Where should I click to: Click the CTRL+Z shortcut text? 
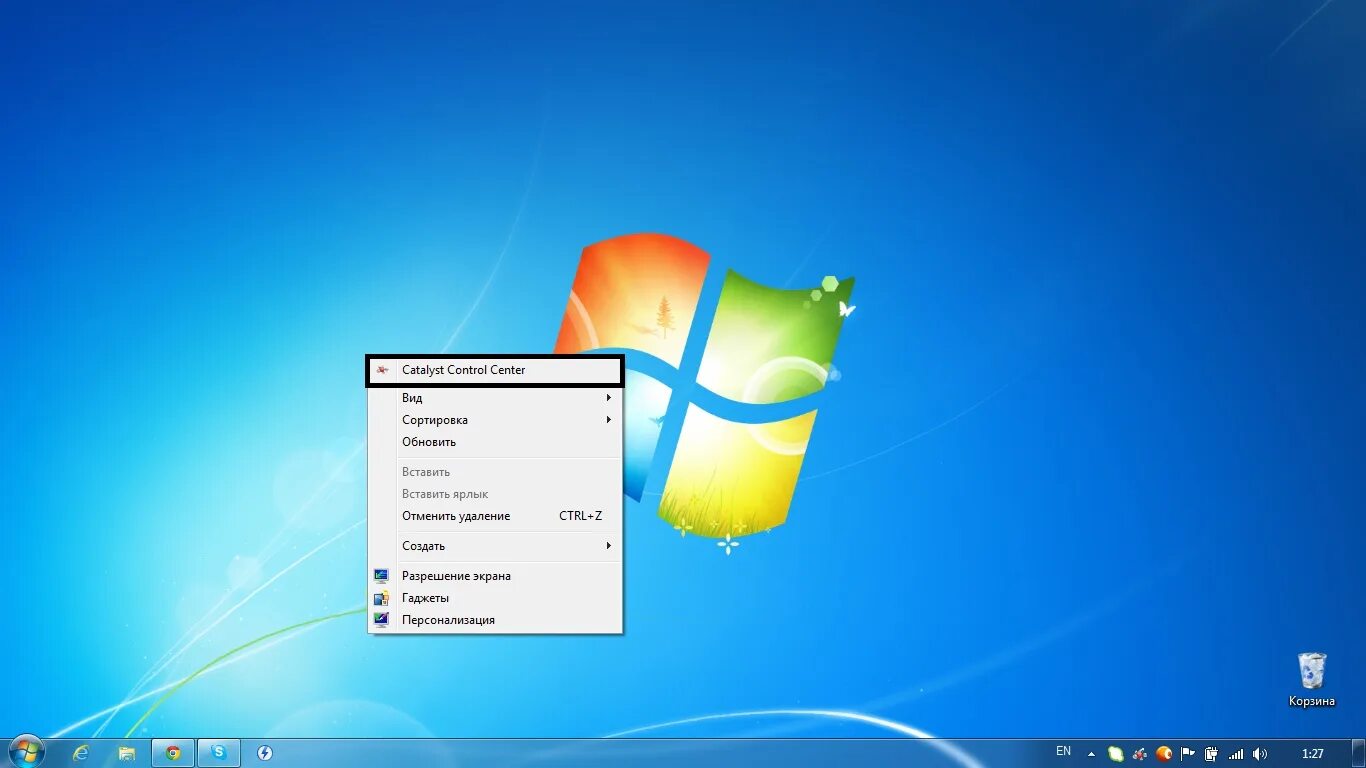point(580,516)
